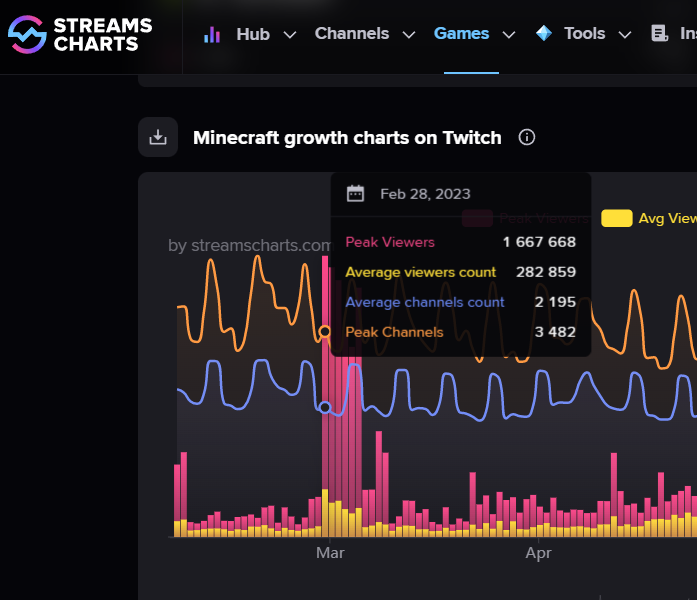Click the 'Minecraft growth charts on Twitch' heading

pos(347,137)
